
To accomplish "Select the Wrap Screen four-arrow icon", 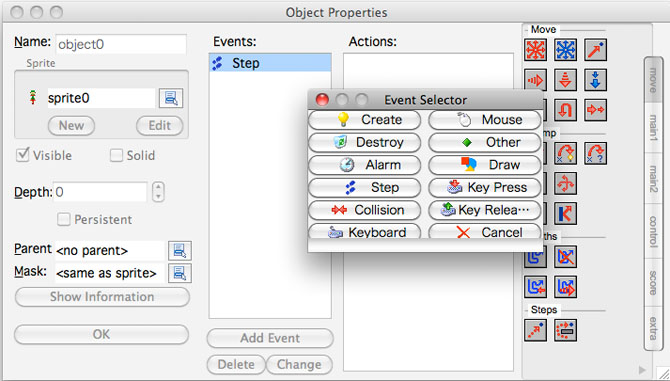I will [x=565, y=184].
